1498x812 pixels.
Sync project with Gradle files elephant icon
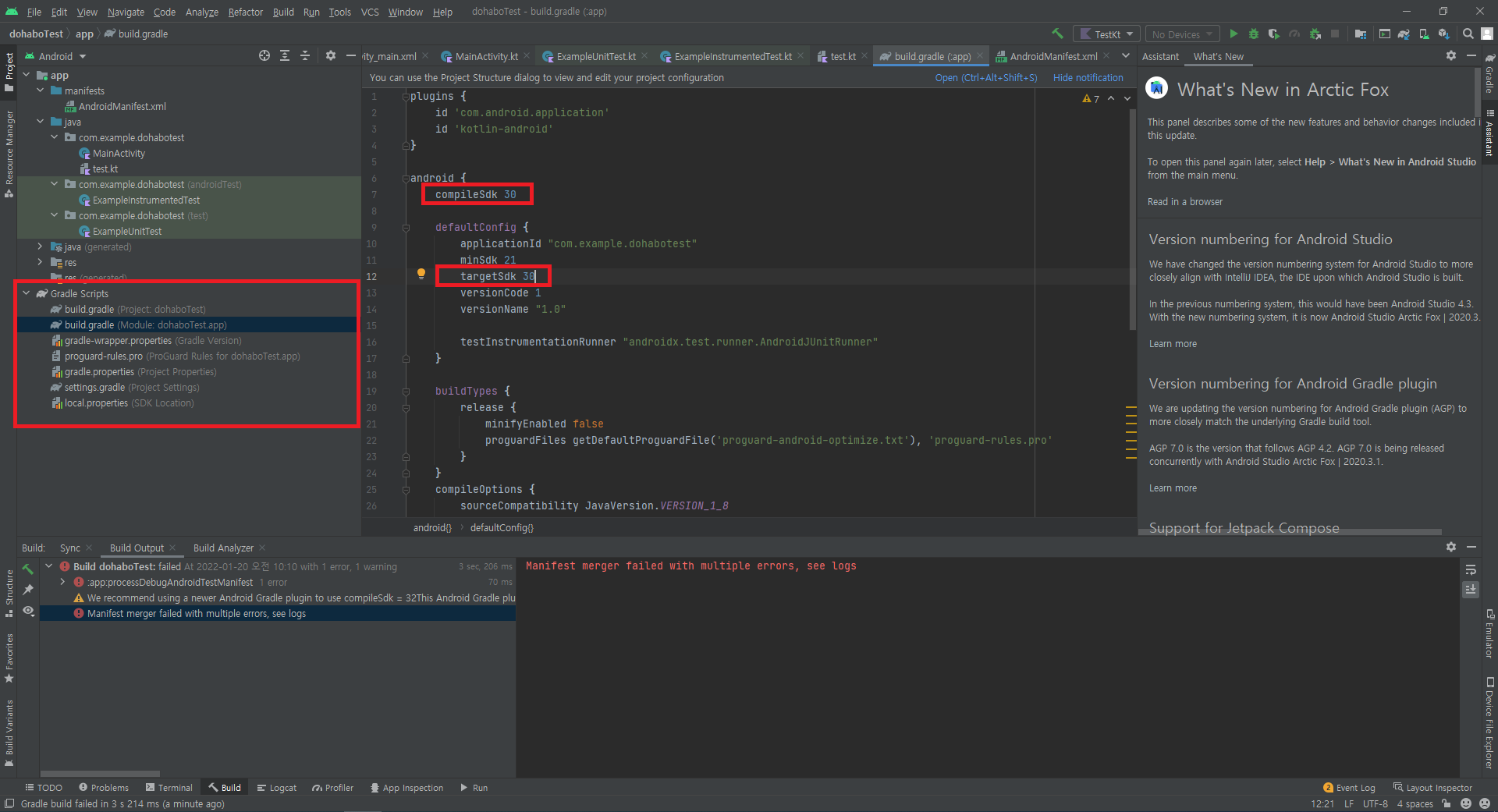pyautogui.click(x=1404, y=34)
